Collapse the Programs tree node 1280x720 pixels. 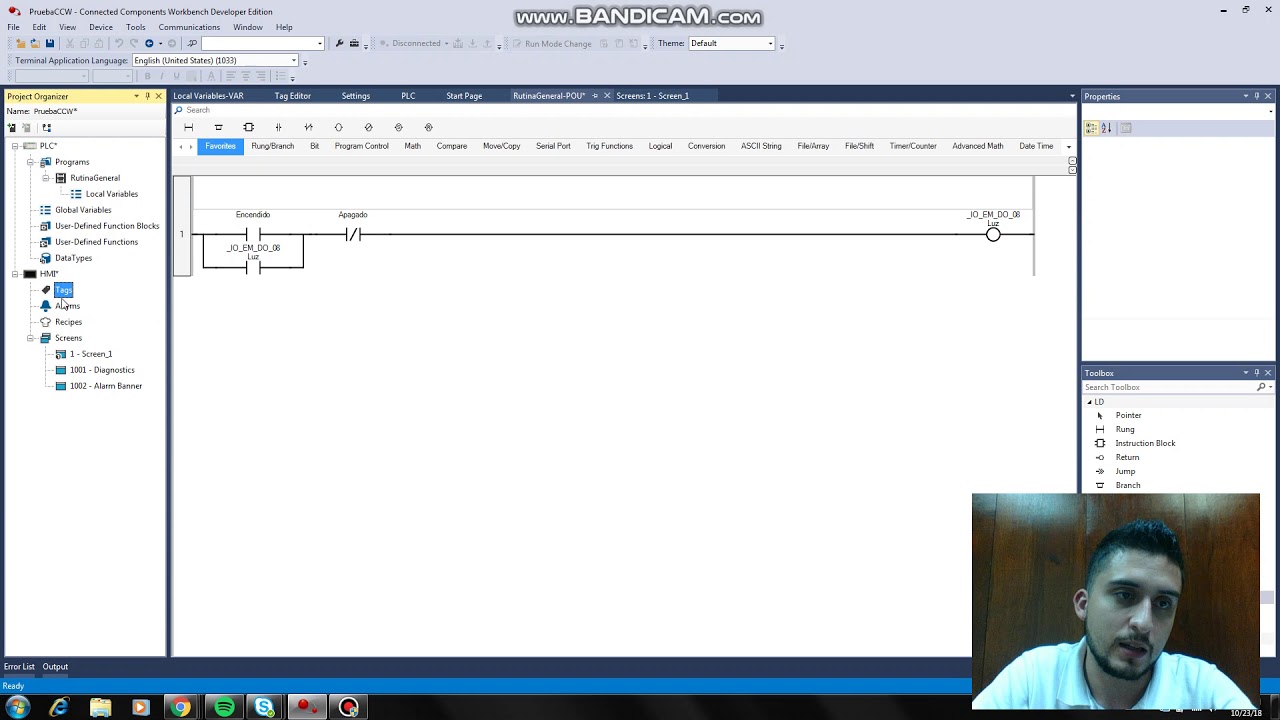point(30,162)
